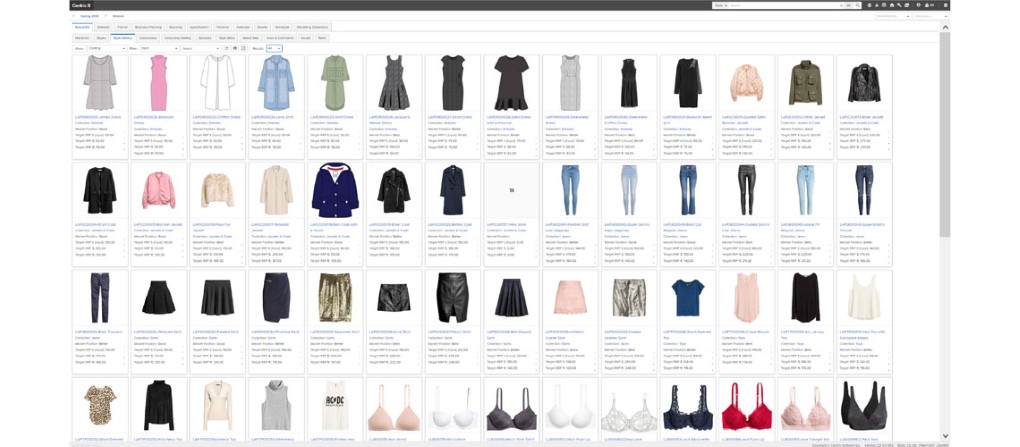Switch to the Sourcing tab
Image resolution: width=1020 pixels, height=447 pixels.
point(176,27)
